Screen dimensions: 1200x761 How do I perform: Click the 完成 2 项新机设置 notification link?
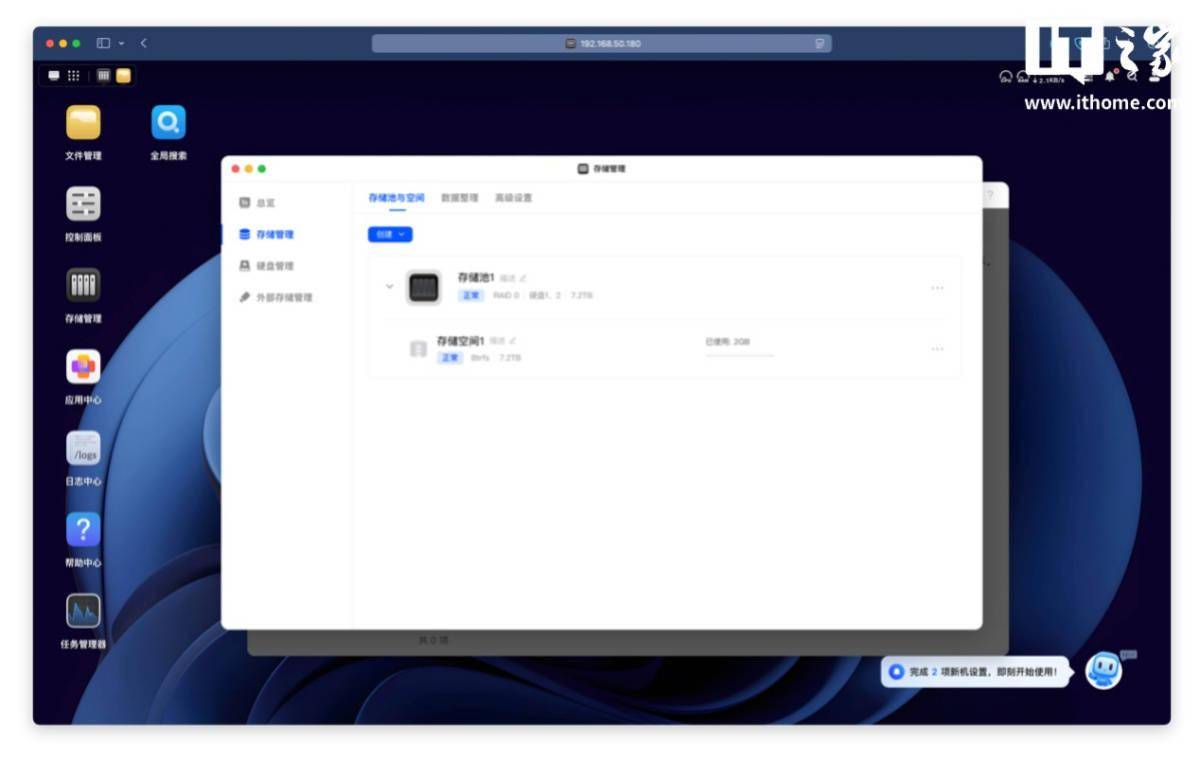(x=982, y=672)
